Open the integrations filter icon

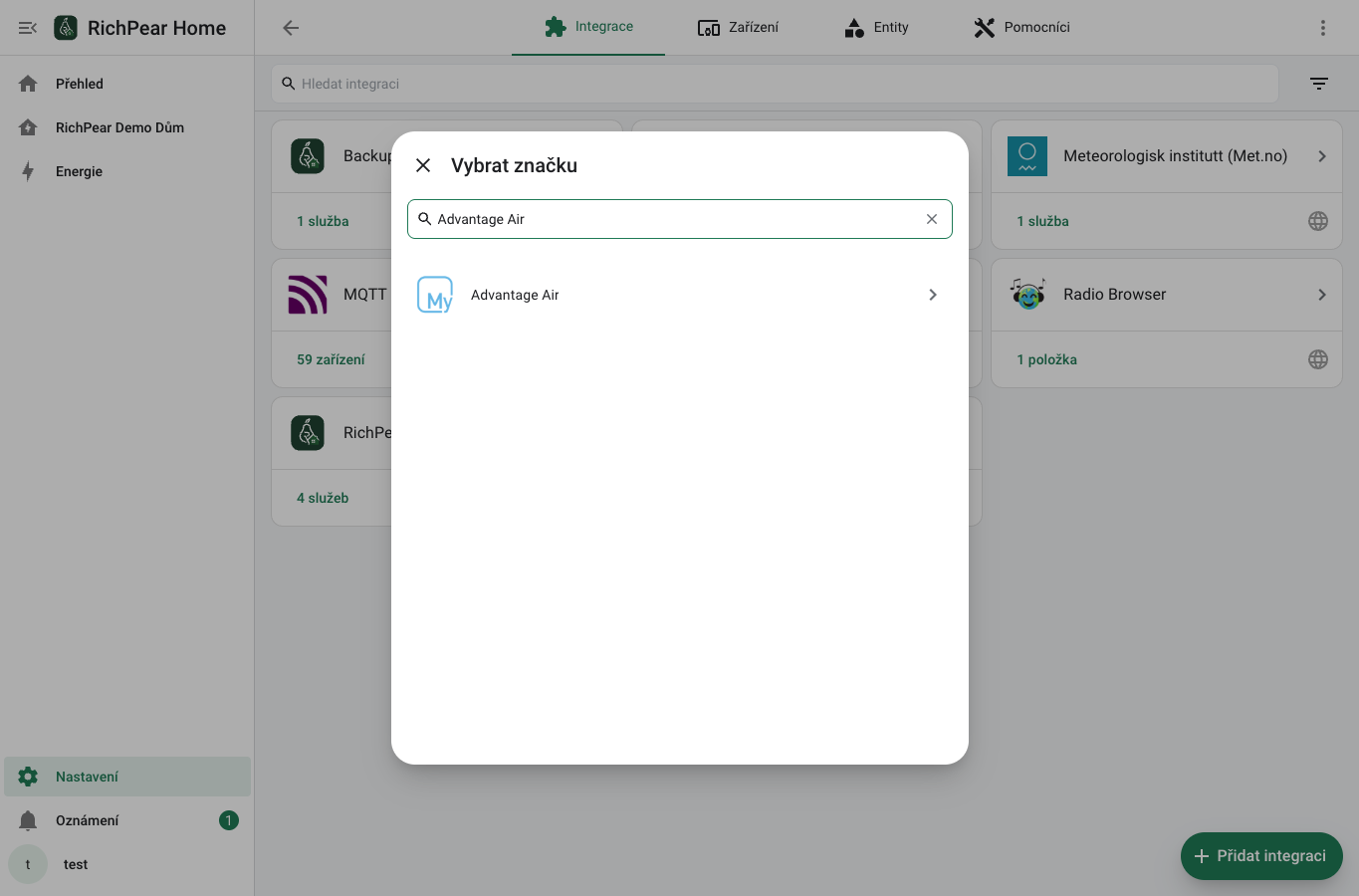[x=1319, y=84]
